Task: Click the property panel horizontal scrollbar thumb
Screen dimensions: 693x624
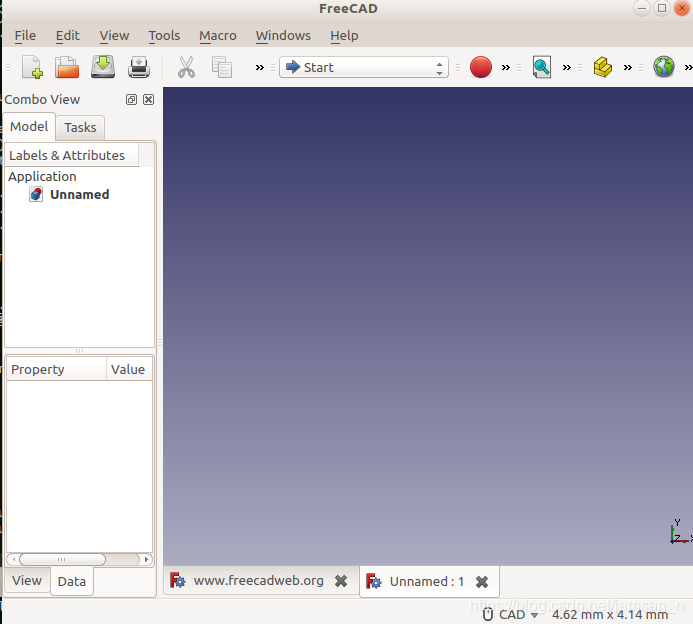Action: tap(62, 559)
